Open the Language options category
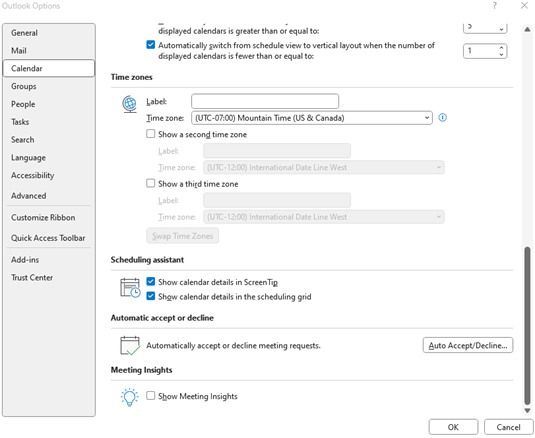535x438 pixels. click(48, 158)
